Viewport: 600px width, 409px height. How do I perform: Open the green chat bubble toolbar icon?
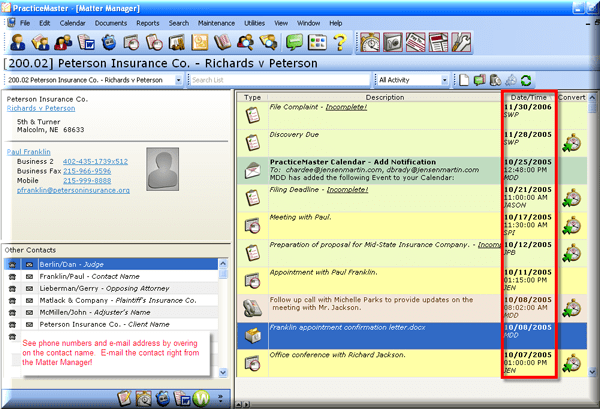(x=294, y=42)
